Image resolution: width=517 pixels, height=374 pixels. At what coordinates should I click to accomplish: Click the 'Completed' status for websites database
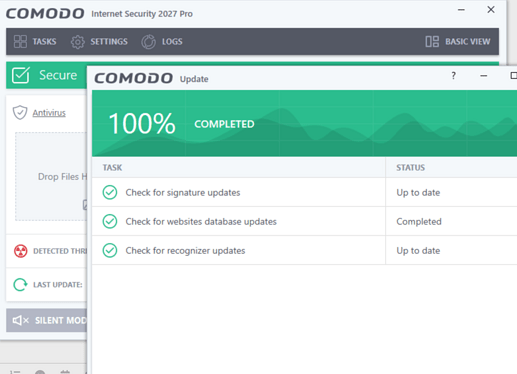pos(419,222)
